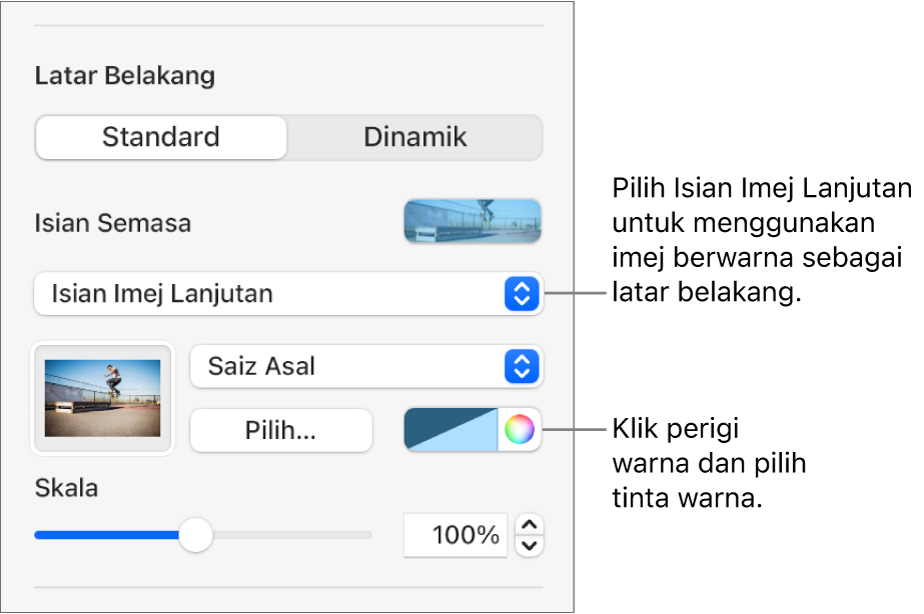Switch to the Dinamik background tab
This screenshot has height=614, width=924.
tap(415, 137)
